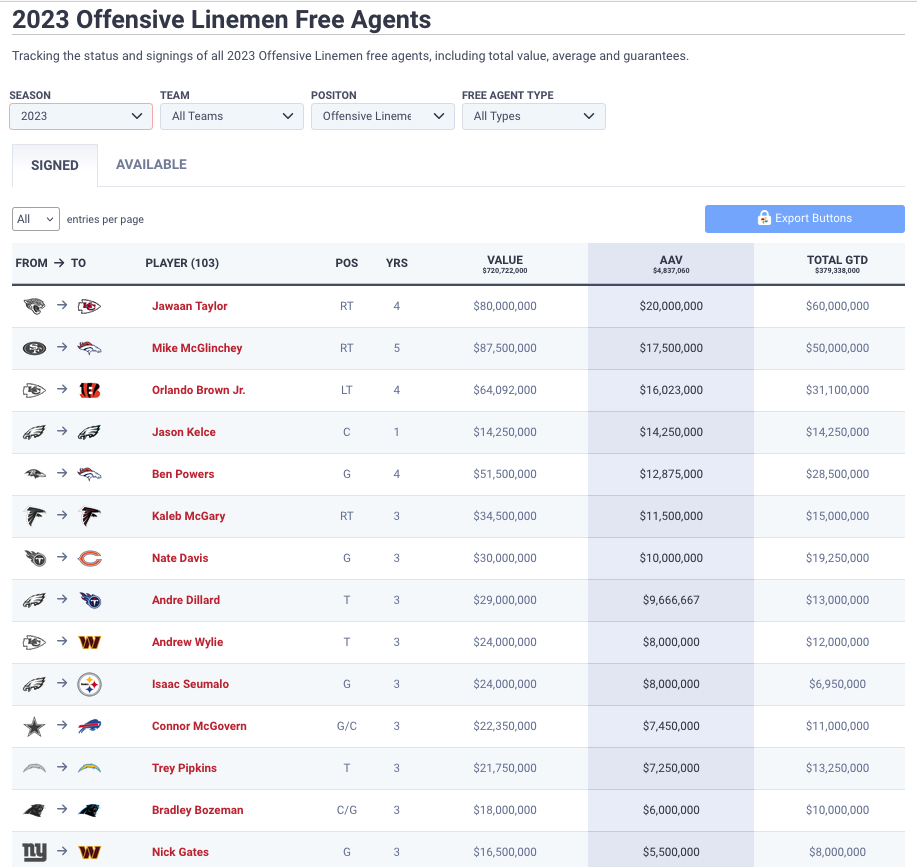The height and width of the screenshot is (867, 917).
Task: Click Steelers logo in Isaac Seumalo row
Action: tap(89, 684)
